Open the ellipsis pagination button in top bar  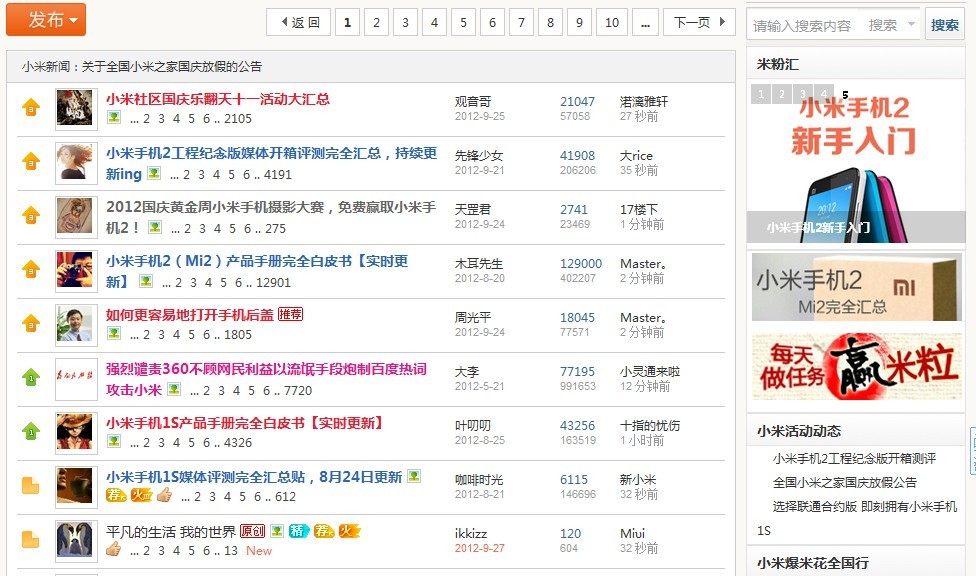click(645, 22)
